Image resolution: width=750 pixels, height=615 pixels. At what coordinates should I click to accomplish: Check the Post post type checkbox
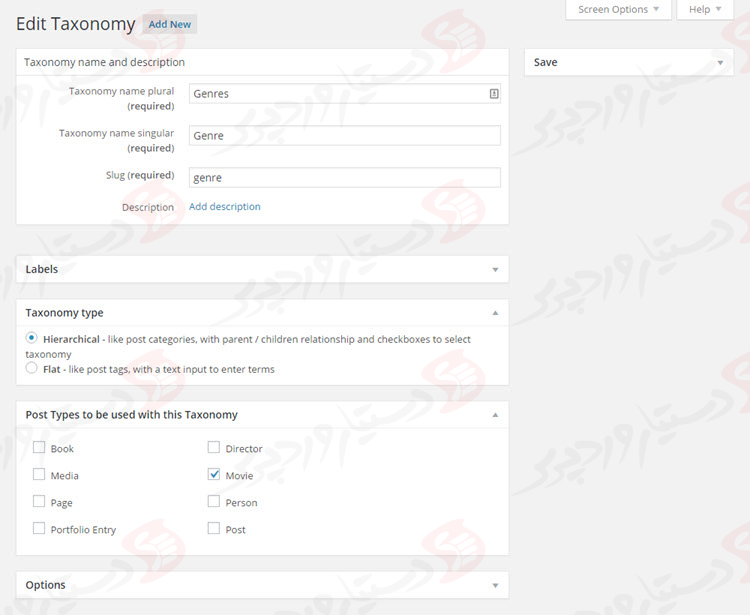(214, 528)
